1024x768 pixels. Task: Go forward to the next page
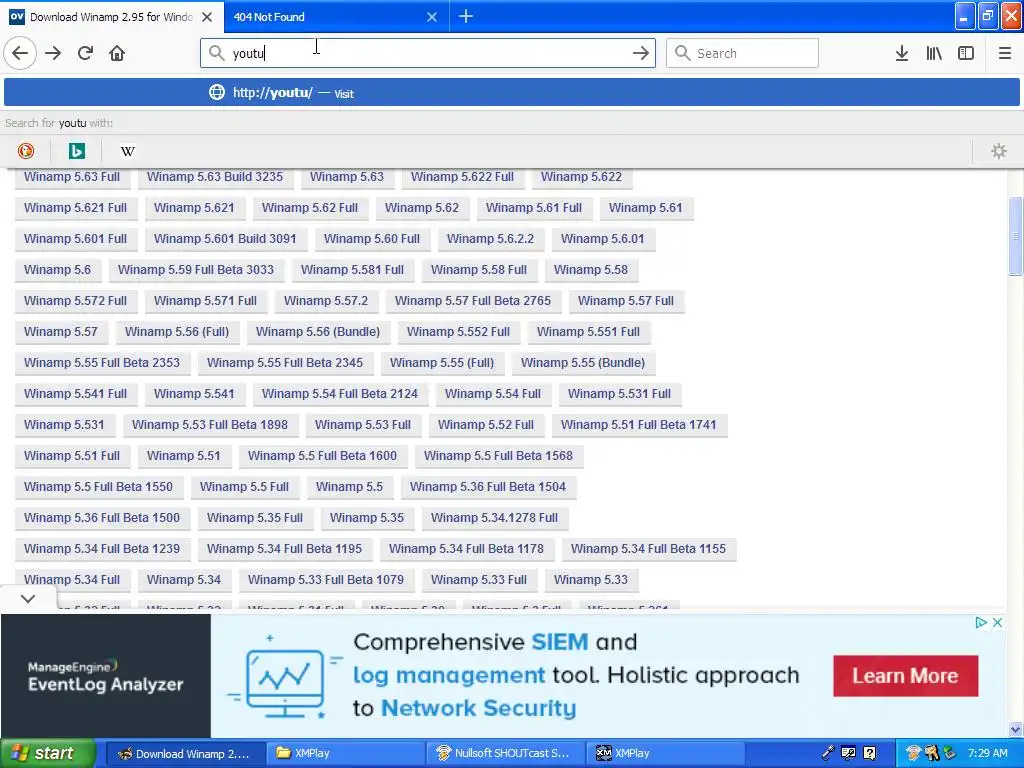[x=53, y=53]
